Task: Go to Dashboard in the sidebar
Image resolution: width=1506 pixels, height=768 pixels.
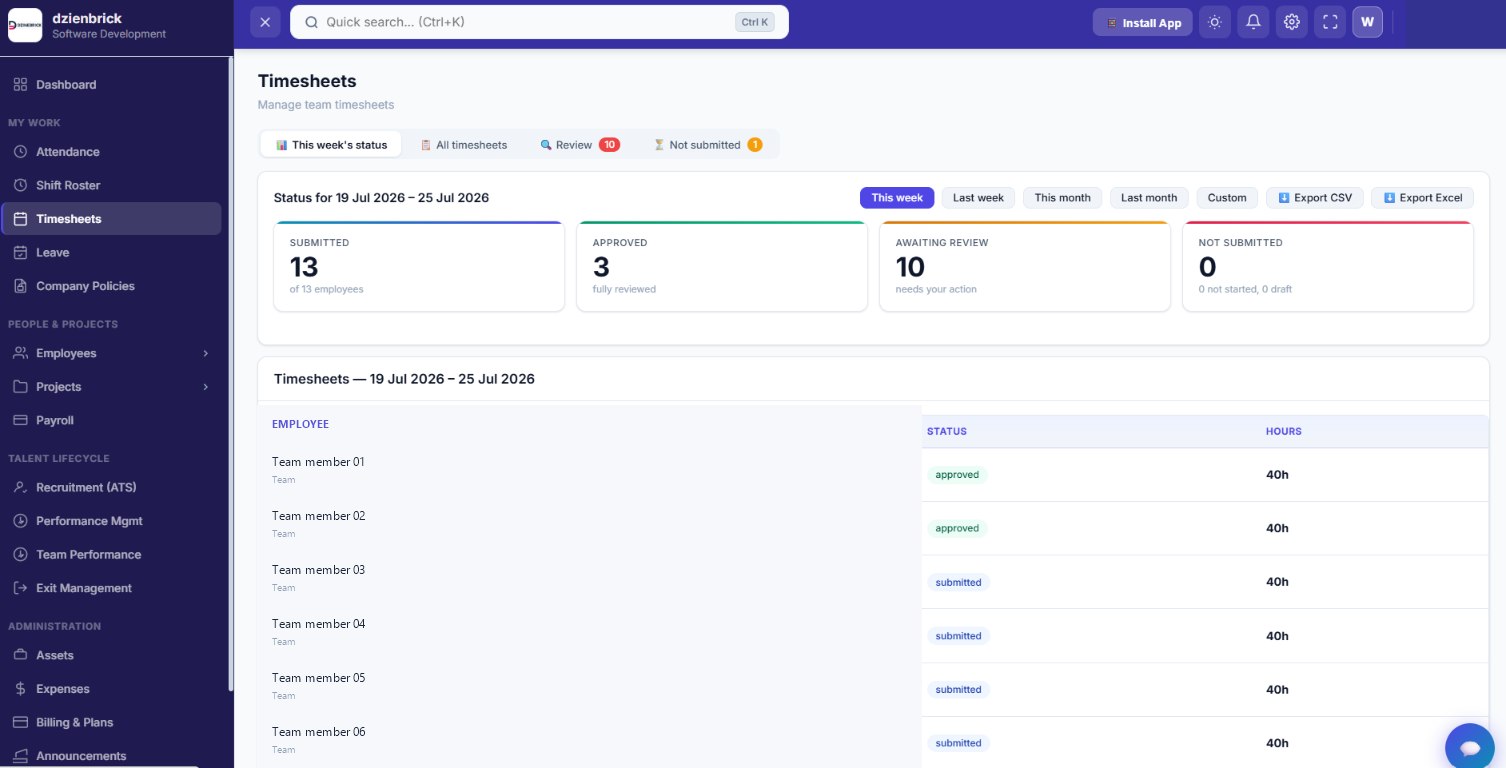Action: pyautogui.click(x=111, y=85)
